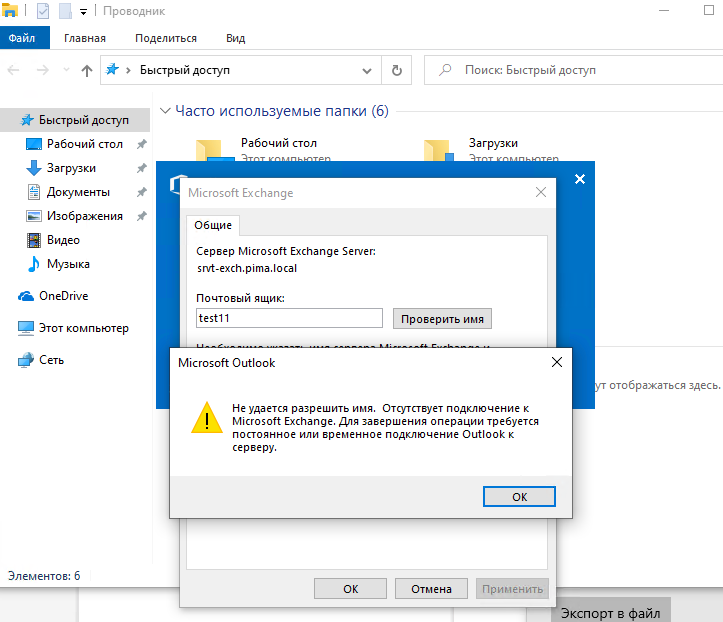Screen dimensions: 723x622
Task: Click Отмена in the Exchange dialog
Action: pyautogui.click(x=431, y=589)
